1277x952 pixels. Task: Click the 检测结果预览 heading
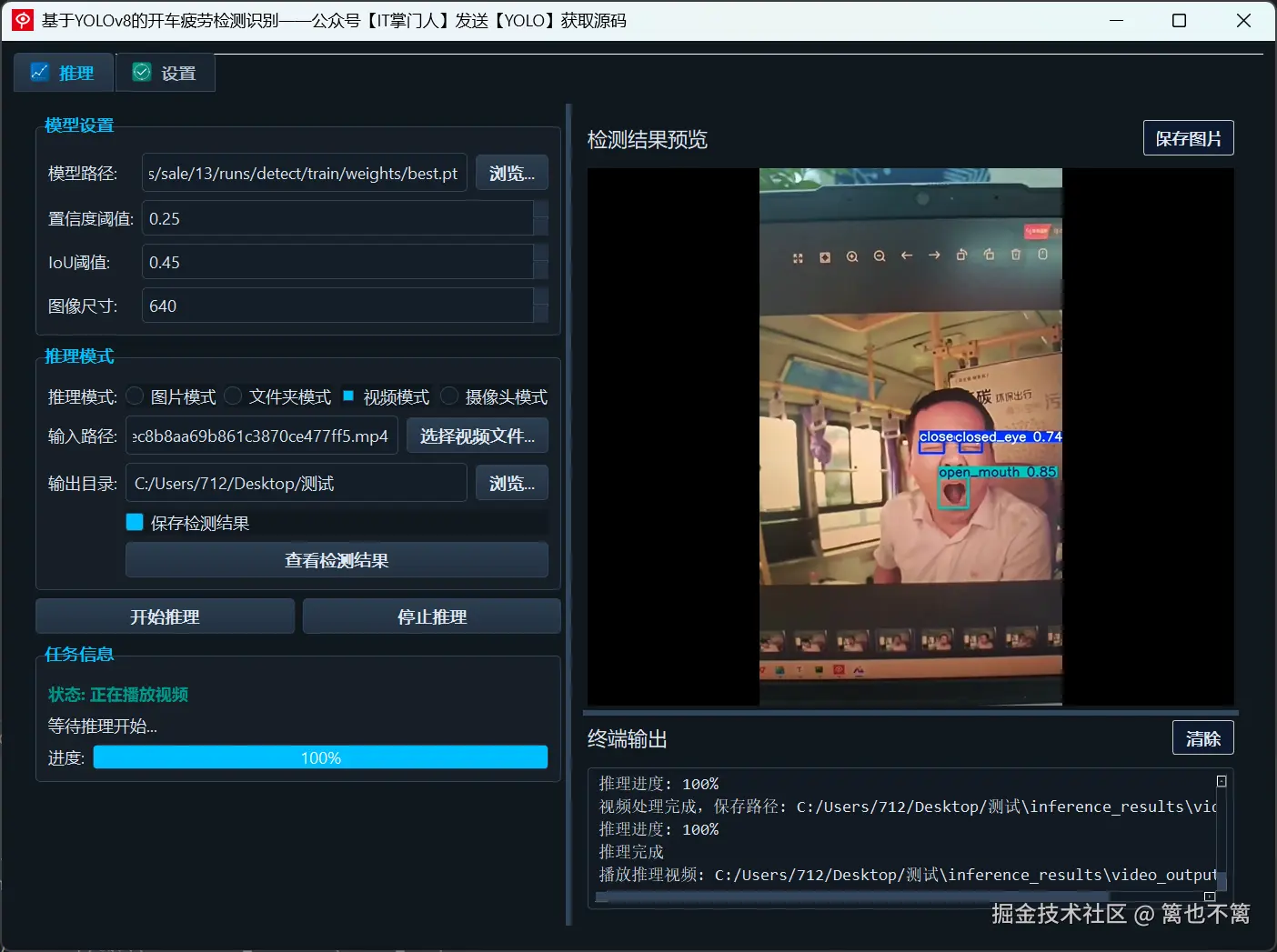click(648, 139)
